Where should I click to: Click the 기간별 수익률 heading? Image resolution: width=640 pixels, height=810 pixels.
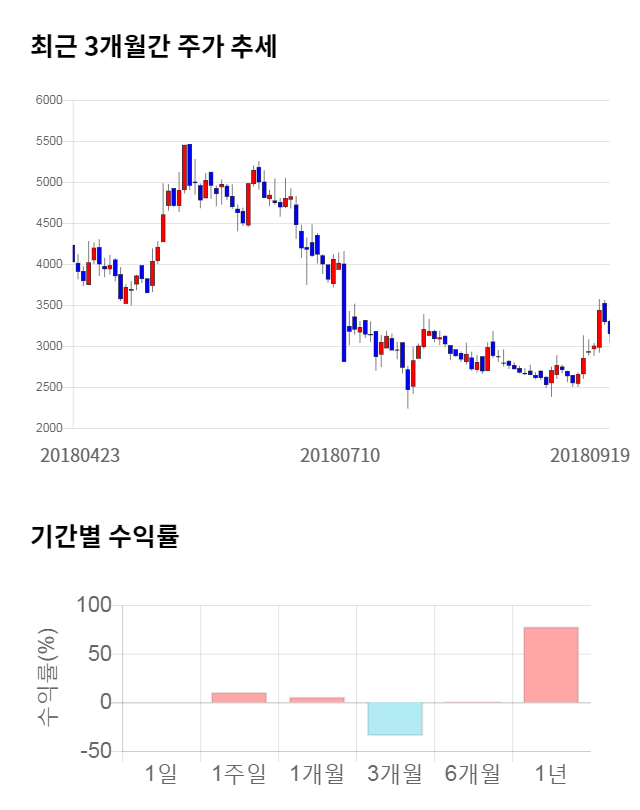[x=104, y=536]
